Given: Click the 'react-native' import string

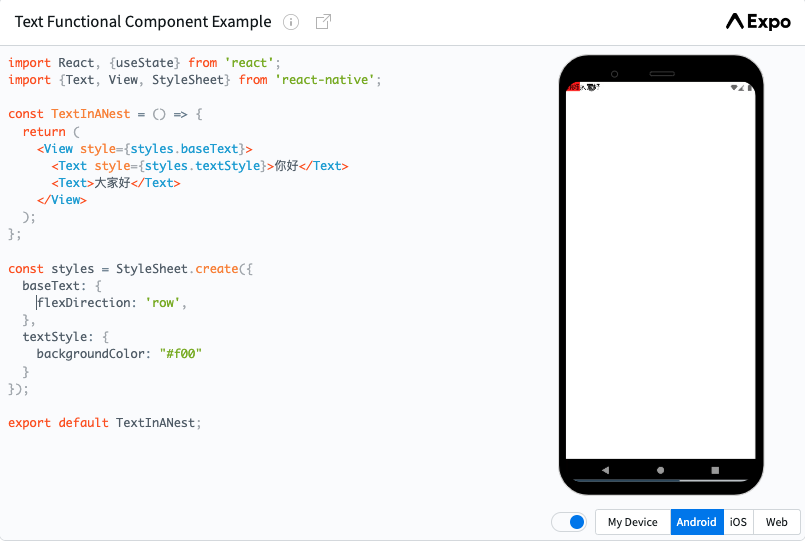Looking at the screenshot, I should coord(325,80).
